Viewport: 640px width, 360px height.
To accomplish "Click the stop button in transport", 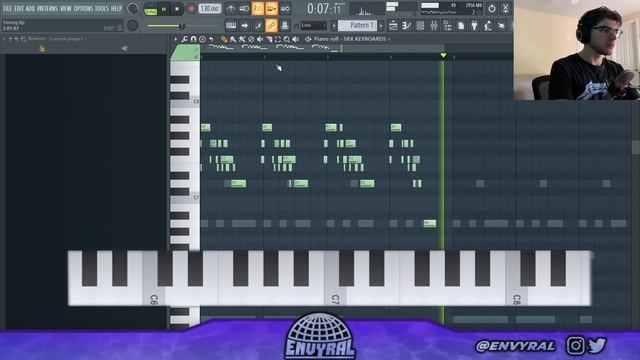I will [177, 9].
